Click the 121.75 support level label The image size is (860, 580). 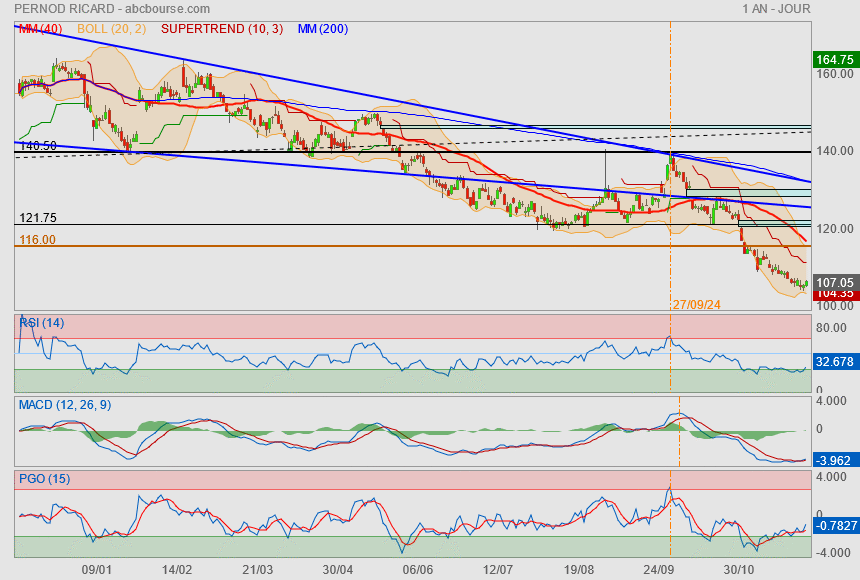[38, 218]
